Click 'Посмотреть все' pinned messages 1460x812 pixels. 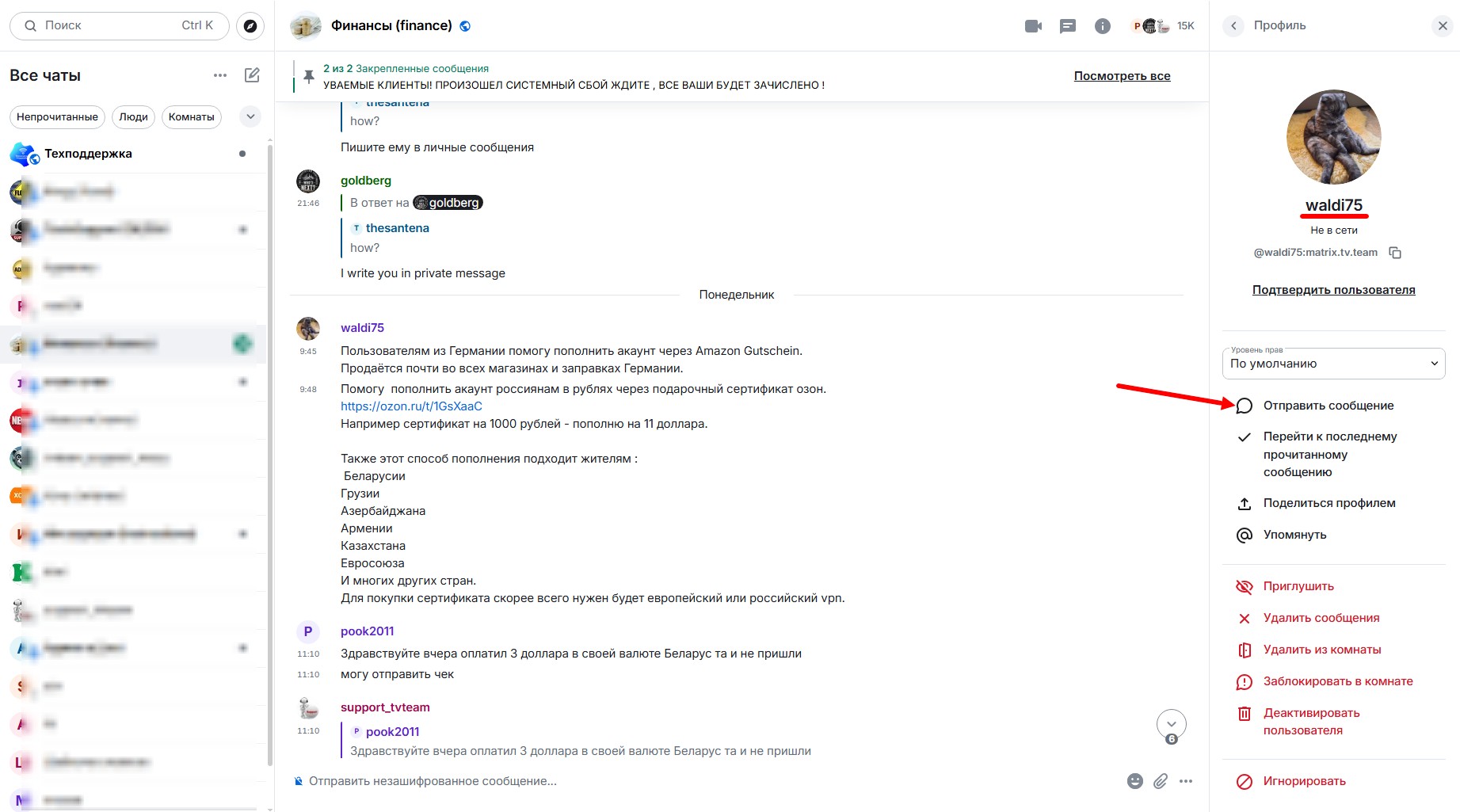coord(1122,76)
